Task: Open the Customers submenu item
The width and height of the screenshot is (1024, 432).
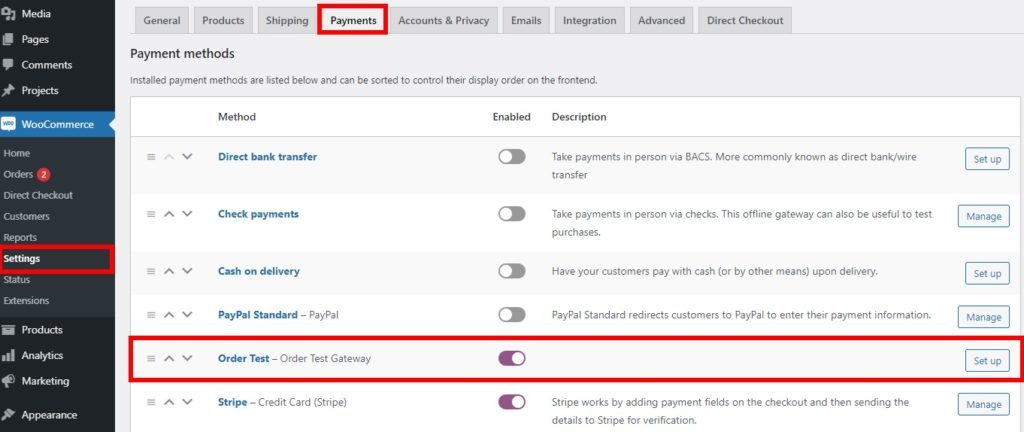Action: point(26,216)
